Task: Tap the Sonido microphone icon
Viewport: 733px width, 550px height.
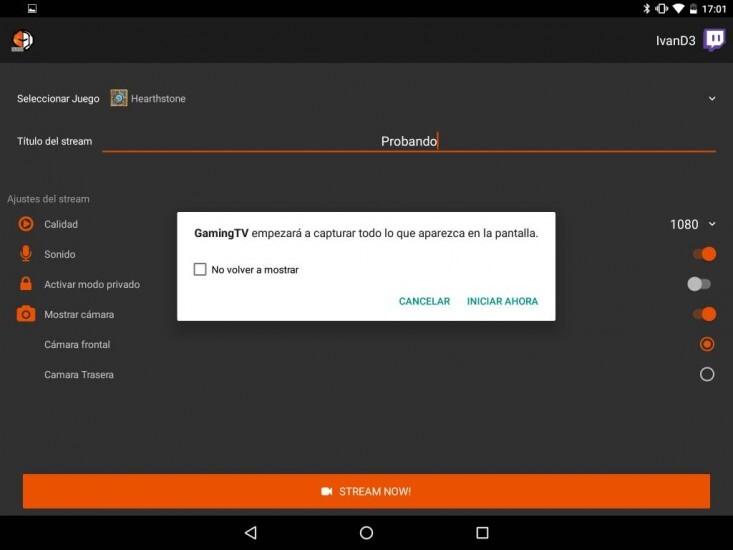Action: (26, 254)
